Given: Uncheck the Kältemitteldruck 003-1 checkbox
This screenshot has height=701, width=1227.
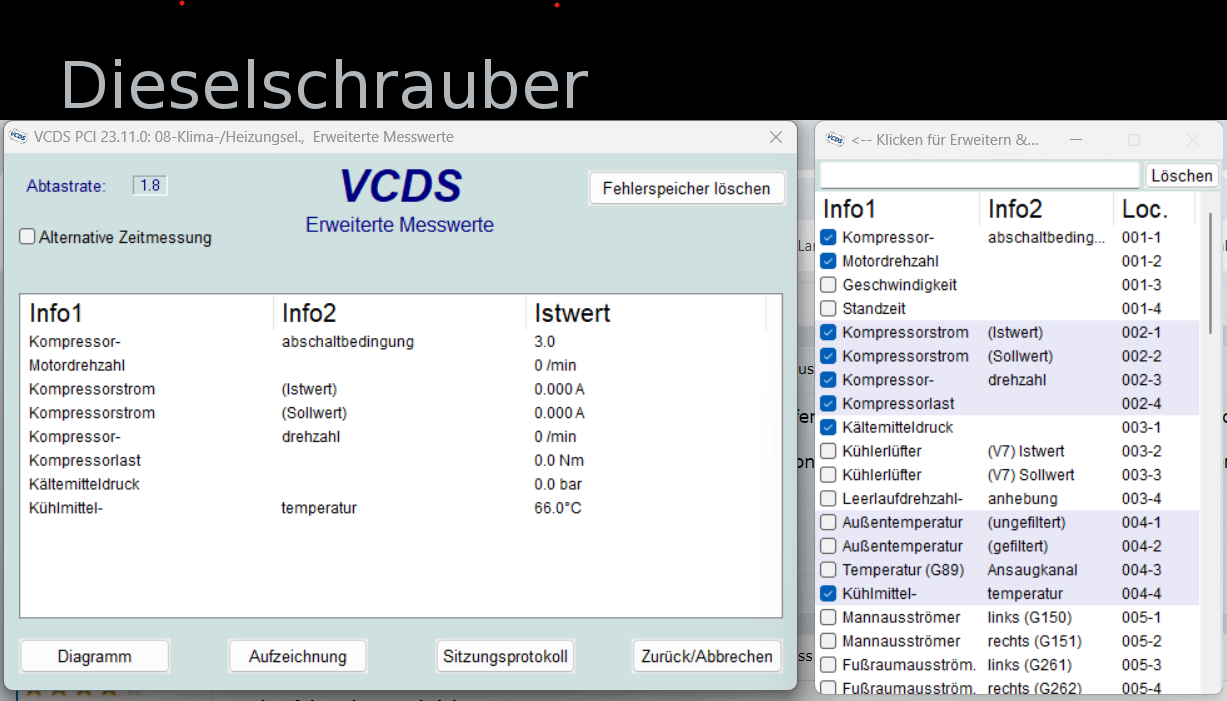Looking at the screenshot, I should 828,427.
